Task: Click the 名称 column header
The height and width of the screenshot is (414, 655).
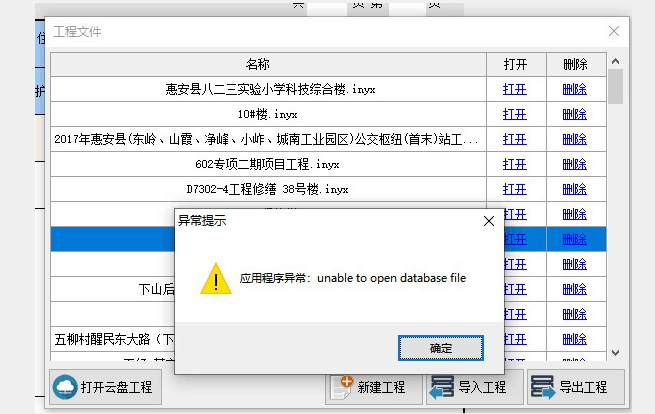Action: [x=268, y=64]
